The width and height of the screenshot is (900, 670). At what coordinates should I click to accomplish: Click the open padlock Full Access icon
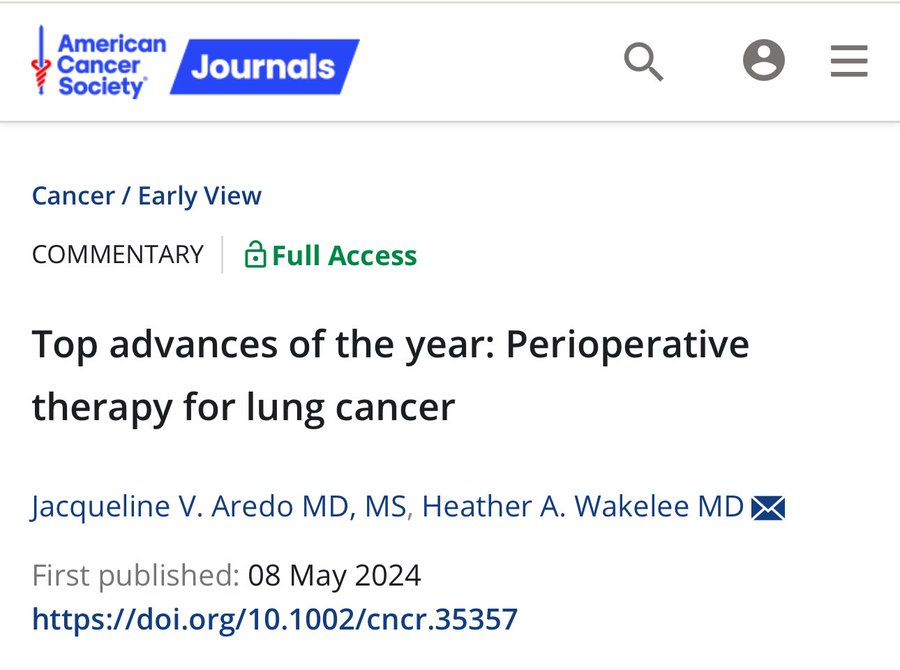255,254
